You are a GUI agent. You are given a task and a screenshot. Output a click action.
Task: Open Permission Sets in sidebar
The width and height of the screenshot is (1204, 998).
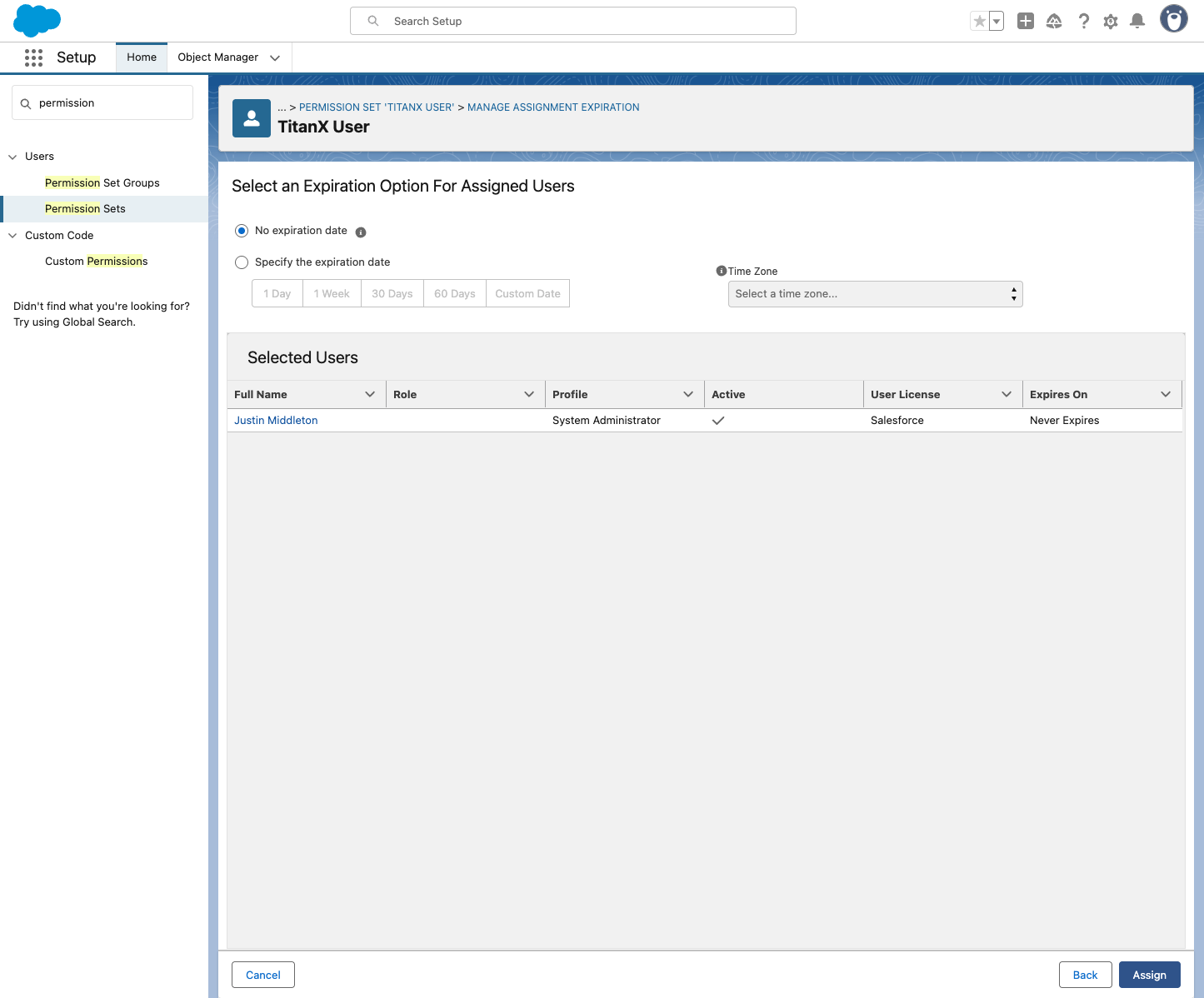coord(85,209)
